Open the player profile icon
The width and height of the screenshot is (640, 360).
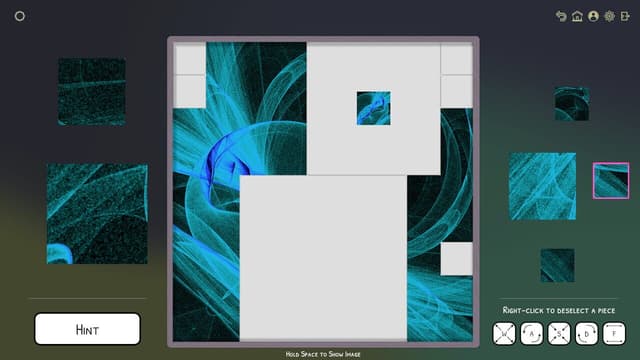pyautogui.click(x=593, y=16)
